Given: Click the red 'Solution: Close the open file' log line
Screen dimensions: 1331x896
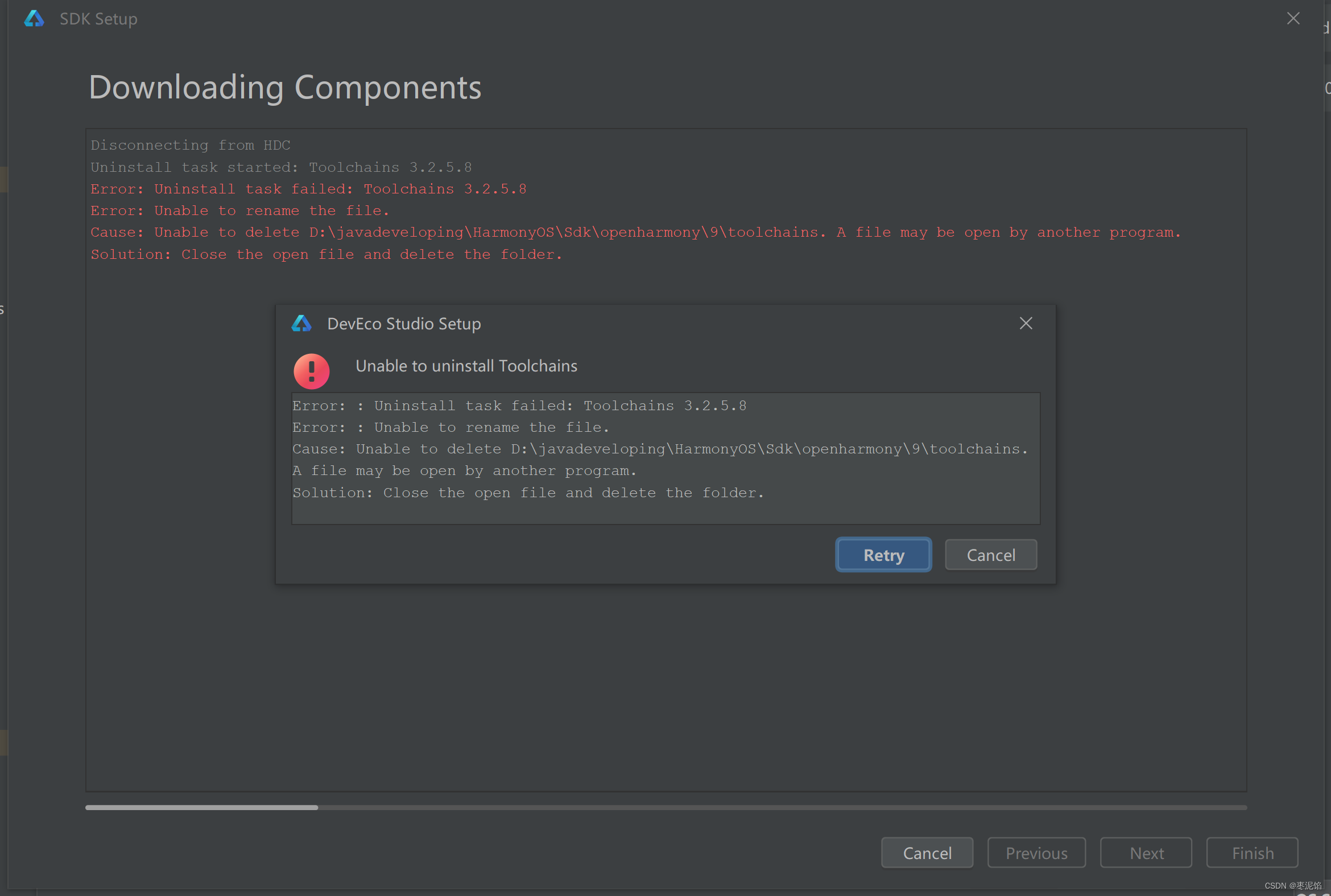Looking at the screenshot, I should coord(326,254).
